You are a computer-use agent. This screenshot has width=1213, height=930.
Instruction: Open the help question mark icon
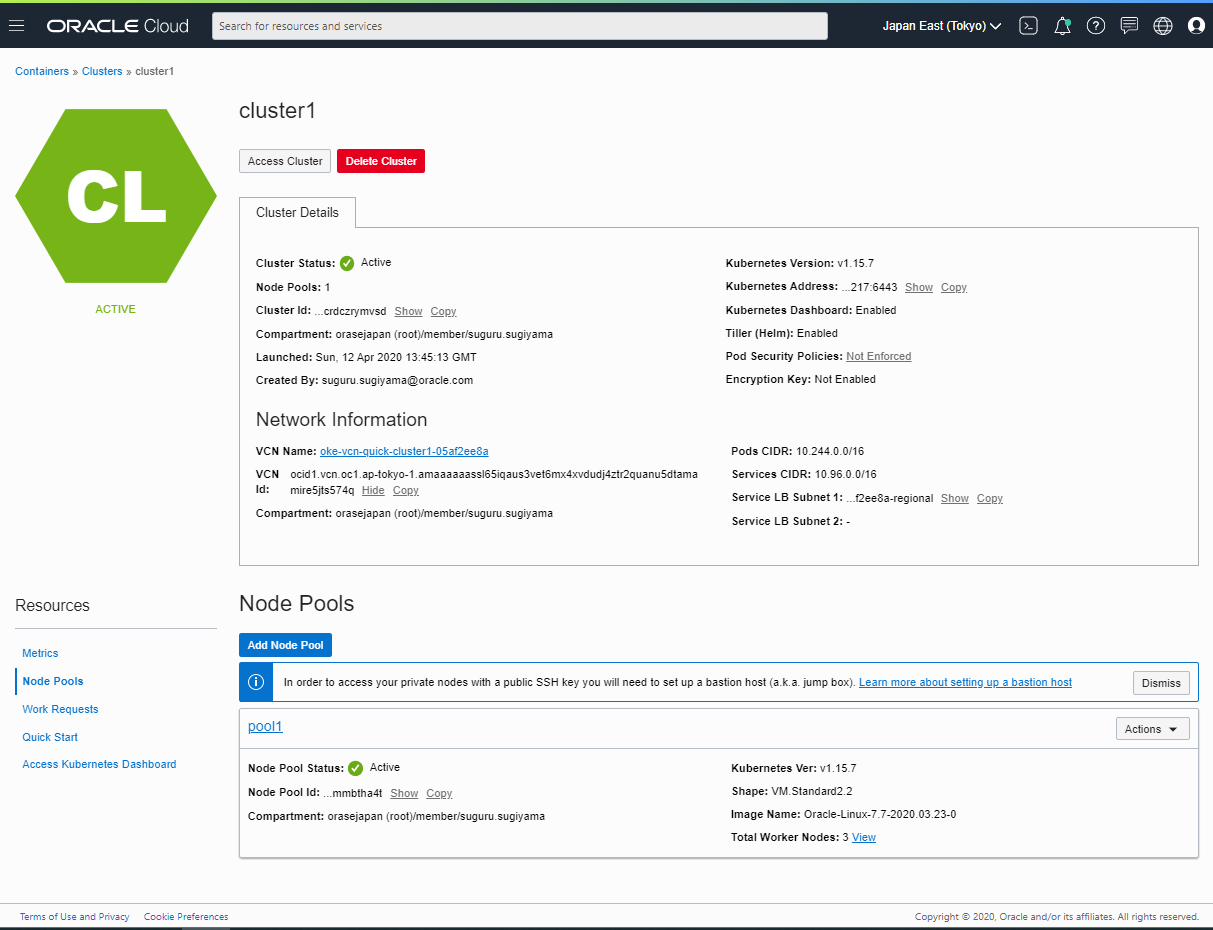(1096, 26)
